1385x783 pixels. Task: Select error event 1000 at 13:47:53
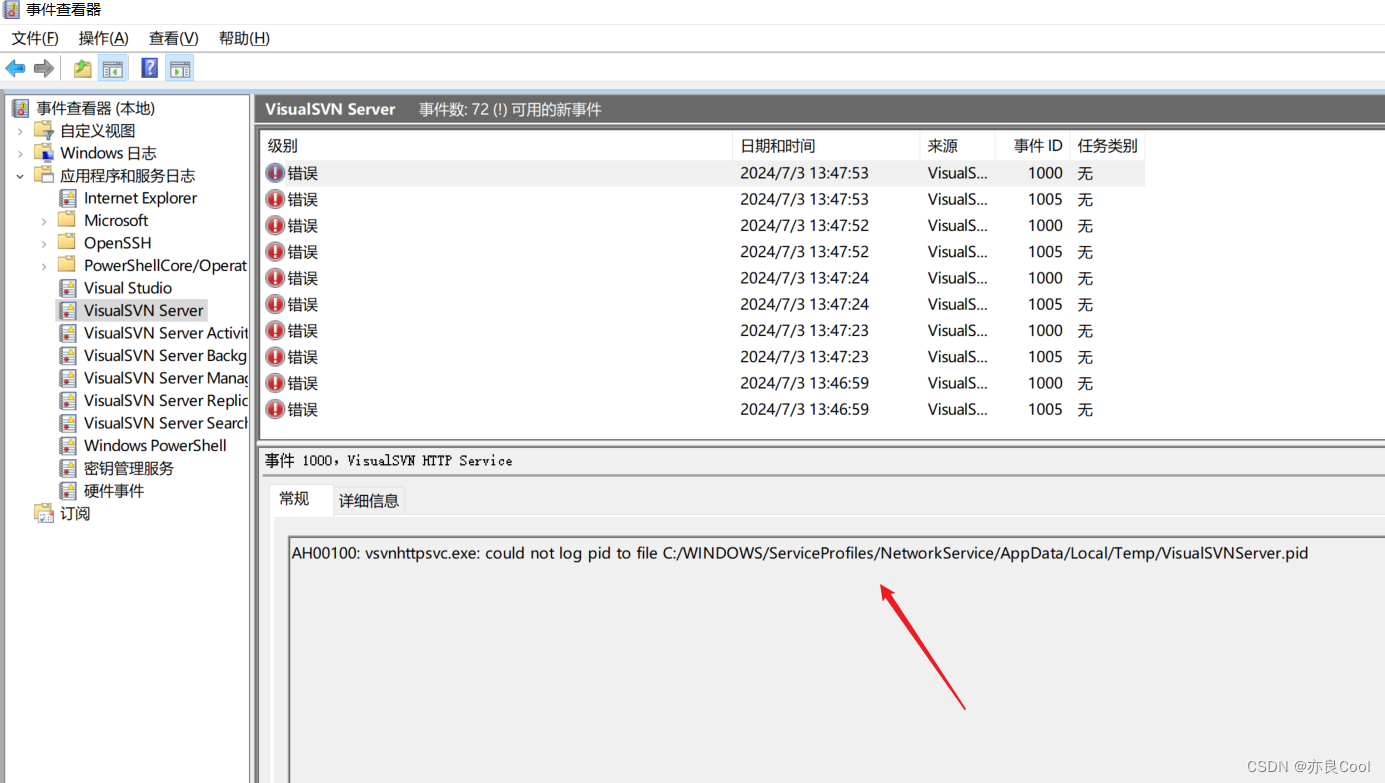(703, 173)
